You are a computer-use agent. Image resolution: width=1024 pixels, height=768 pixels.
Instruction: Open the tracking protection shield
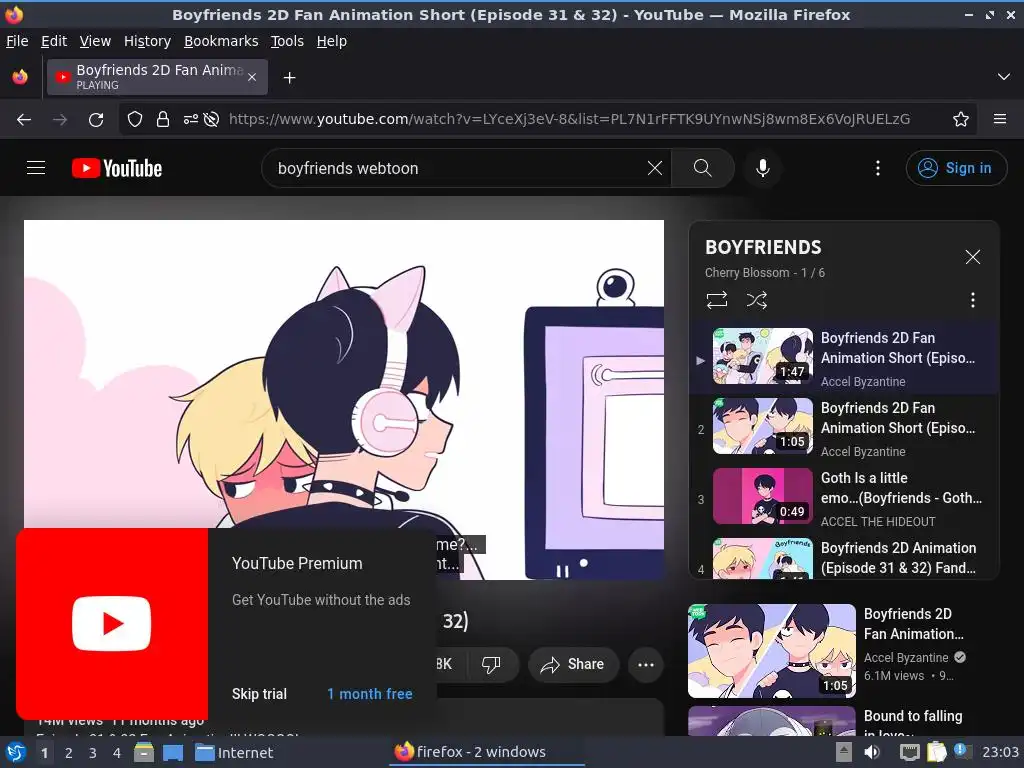click(x=135, y=120)
